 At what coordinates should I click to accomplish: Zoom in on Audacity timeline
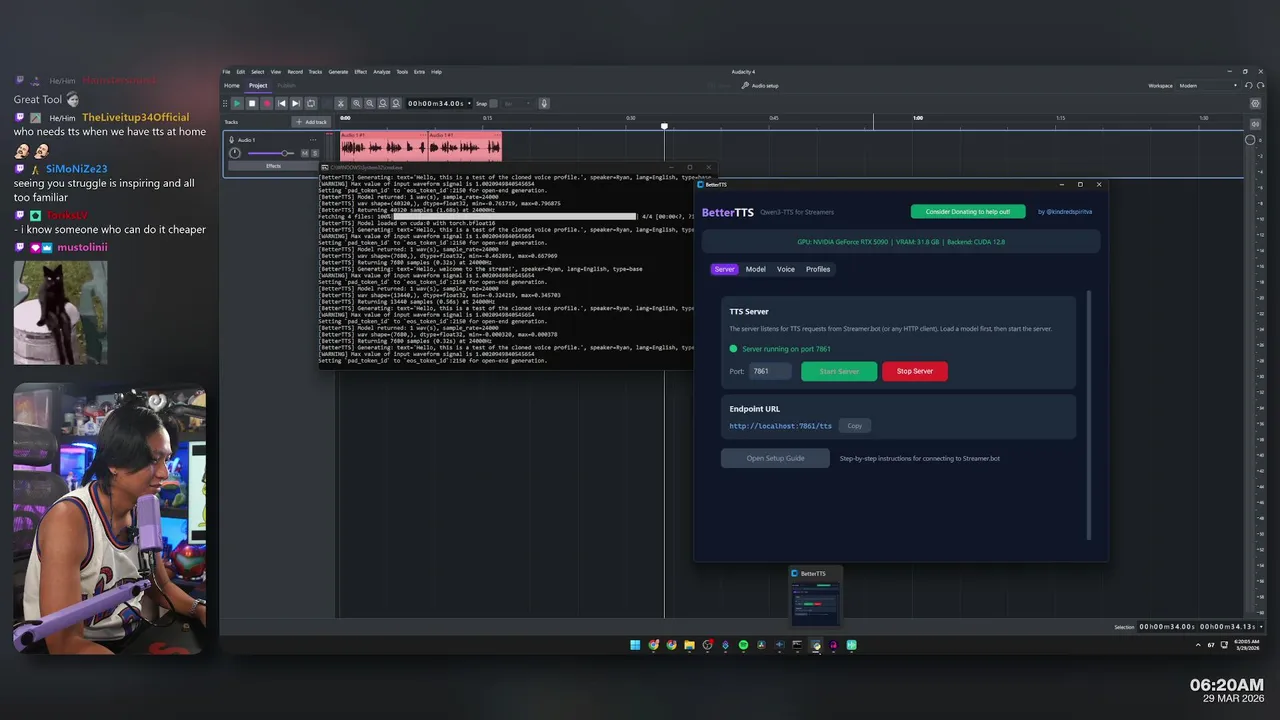(x=357, y=103)
